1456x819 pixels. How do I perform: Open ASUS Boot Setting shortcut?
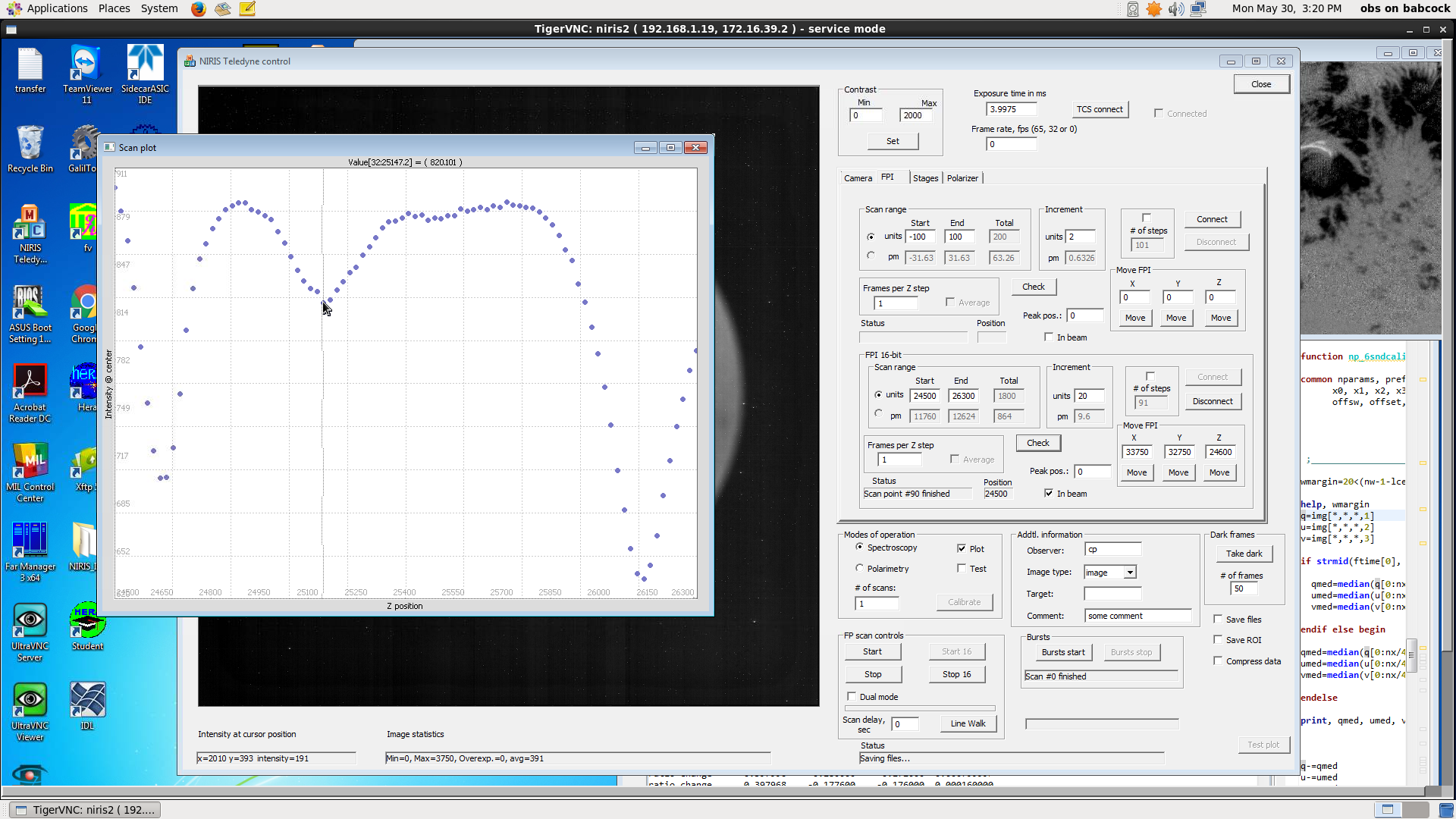coord(30,314)
